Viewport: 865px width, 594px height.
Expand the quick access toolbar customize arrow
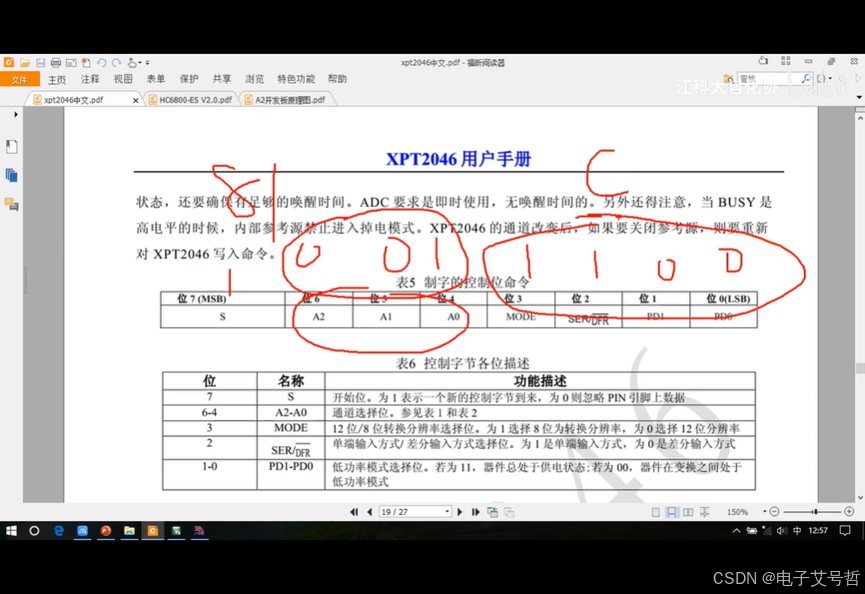pos(148,63)
